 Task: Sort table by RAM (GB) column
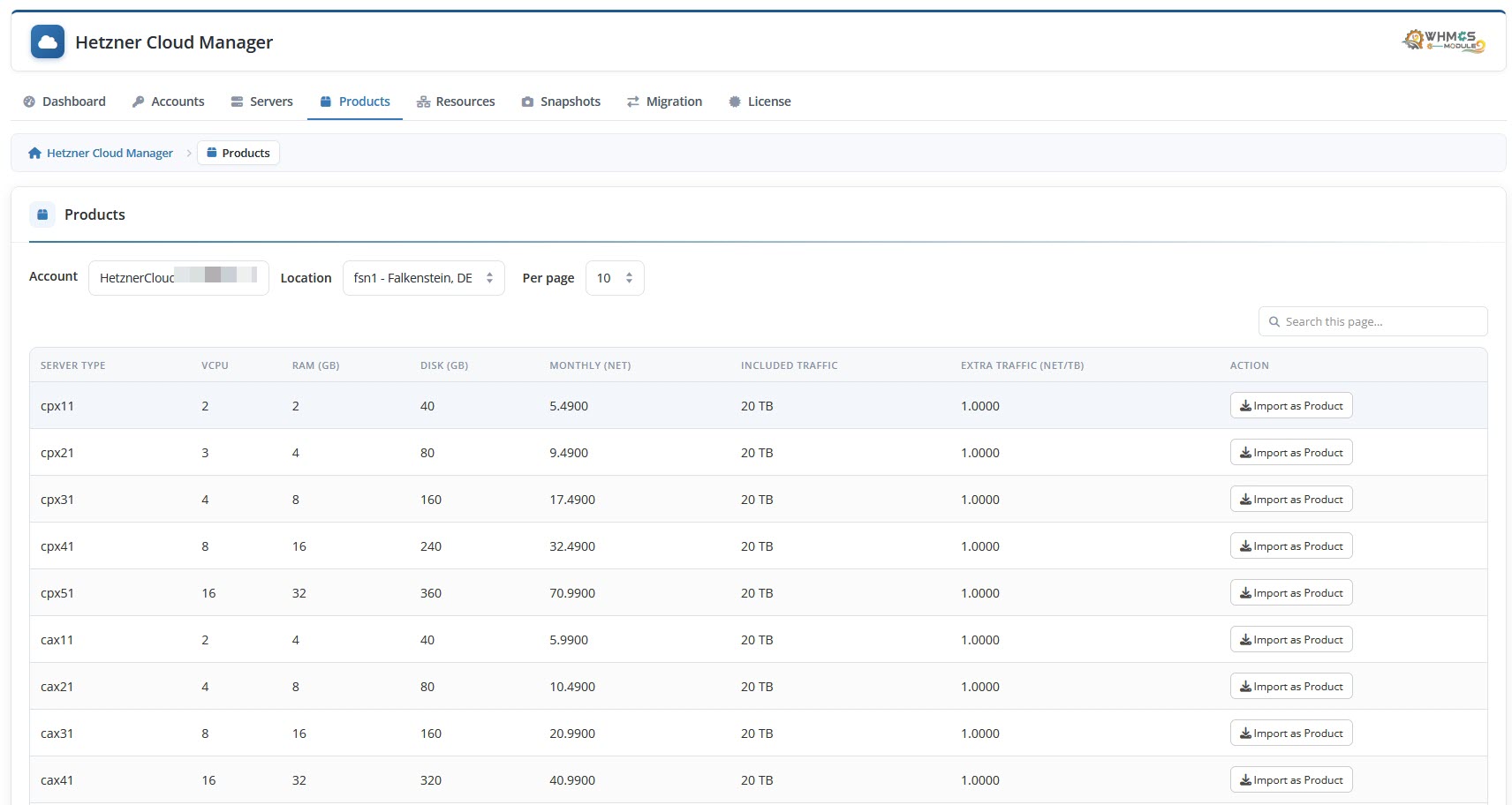315,365
